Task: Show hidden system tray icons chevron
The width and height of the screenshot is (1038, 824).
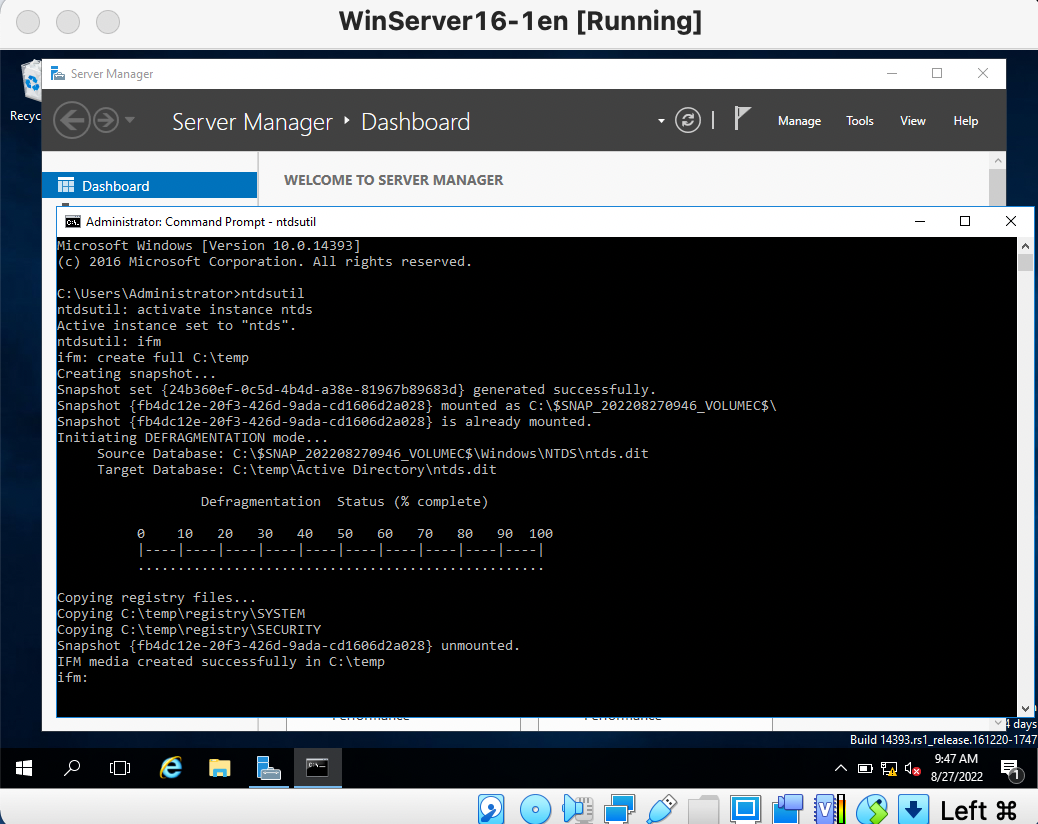Action: [841, 768]
